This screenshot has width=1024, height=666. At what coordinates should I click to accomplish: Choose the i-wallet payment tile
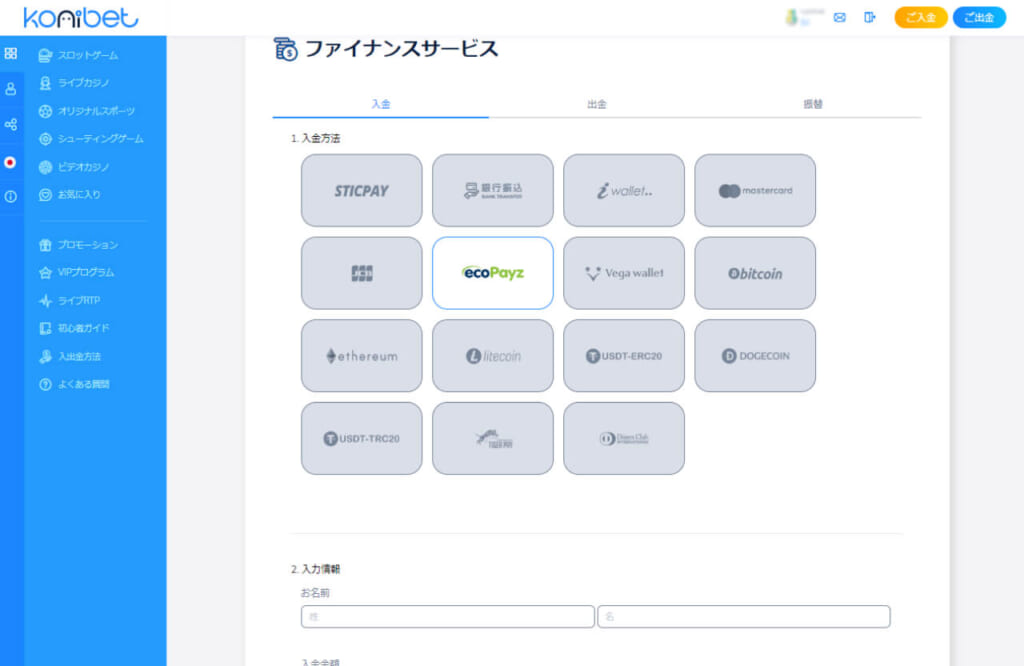(624, 191)
